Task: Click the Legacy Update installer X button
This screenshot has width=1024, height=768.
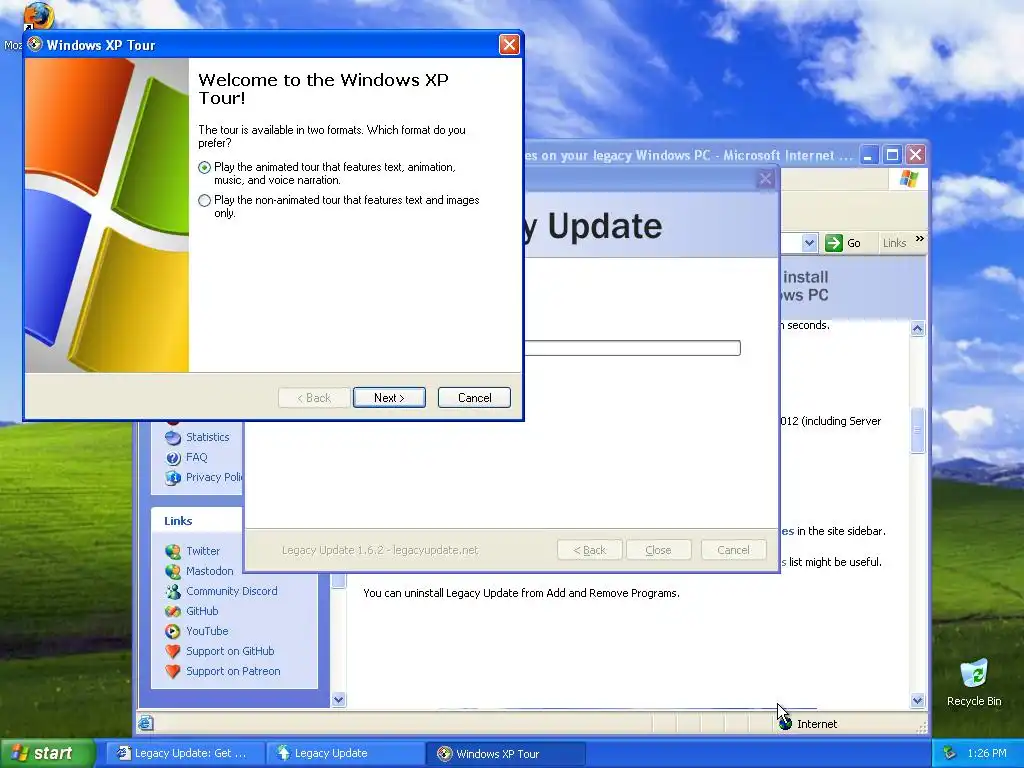Action: tap(765, 179)
